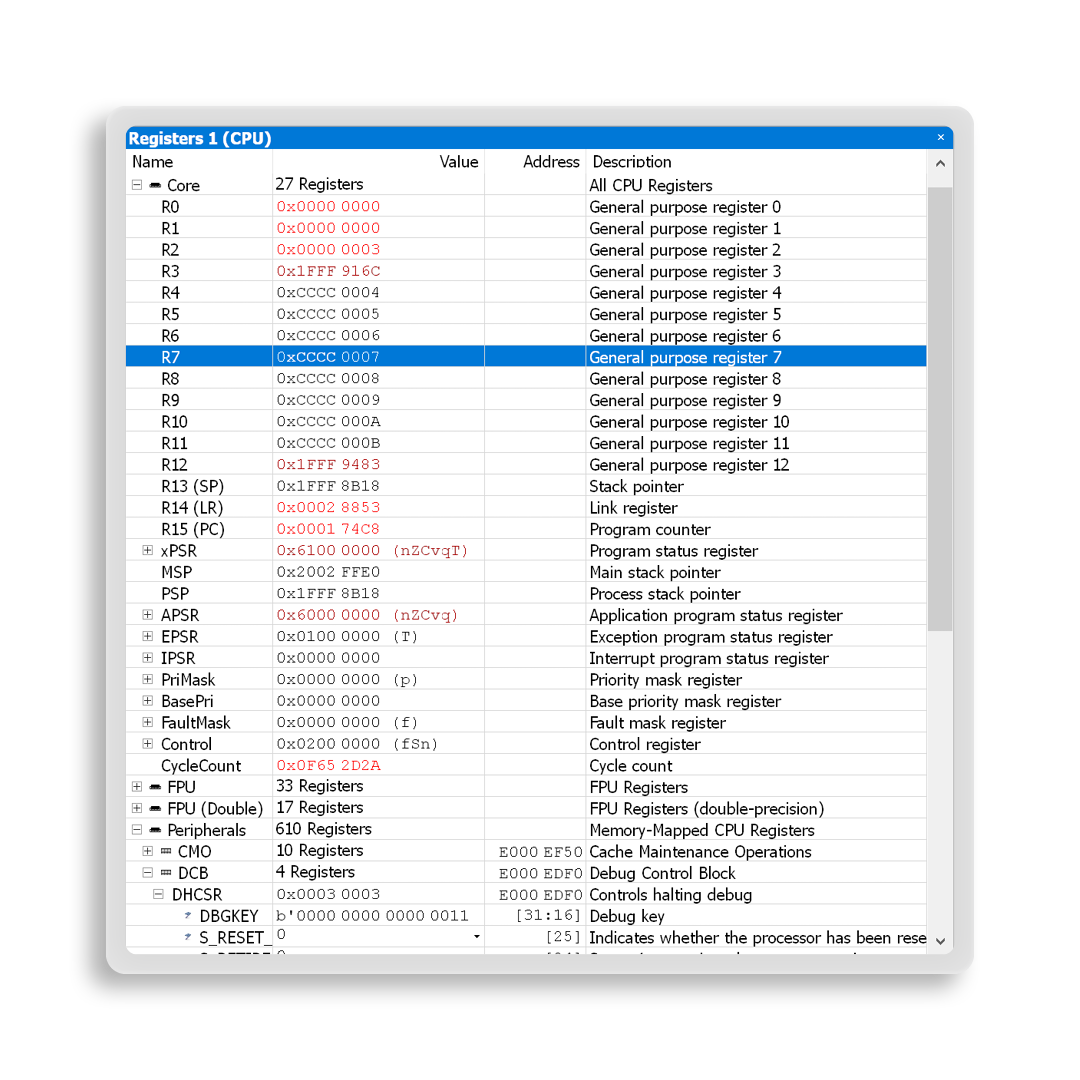
Task: Collapse the Peripherals group
Action: [x=137, y=830]
